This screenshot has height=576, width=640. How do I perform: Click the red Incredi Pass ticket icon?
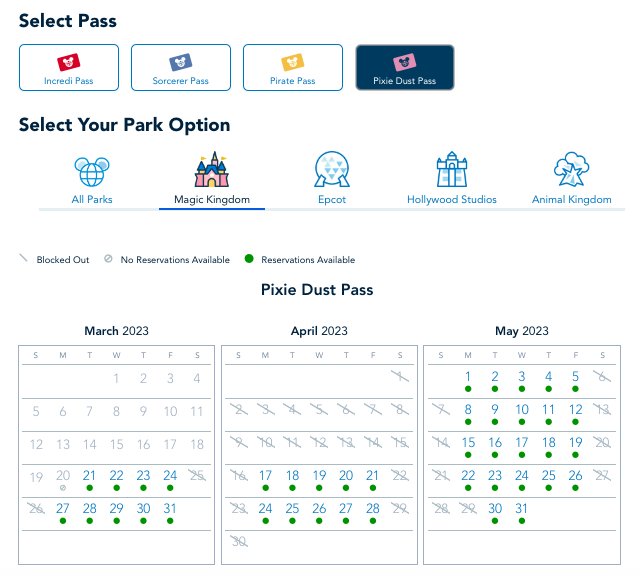(69, 62)
